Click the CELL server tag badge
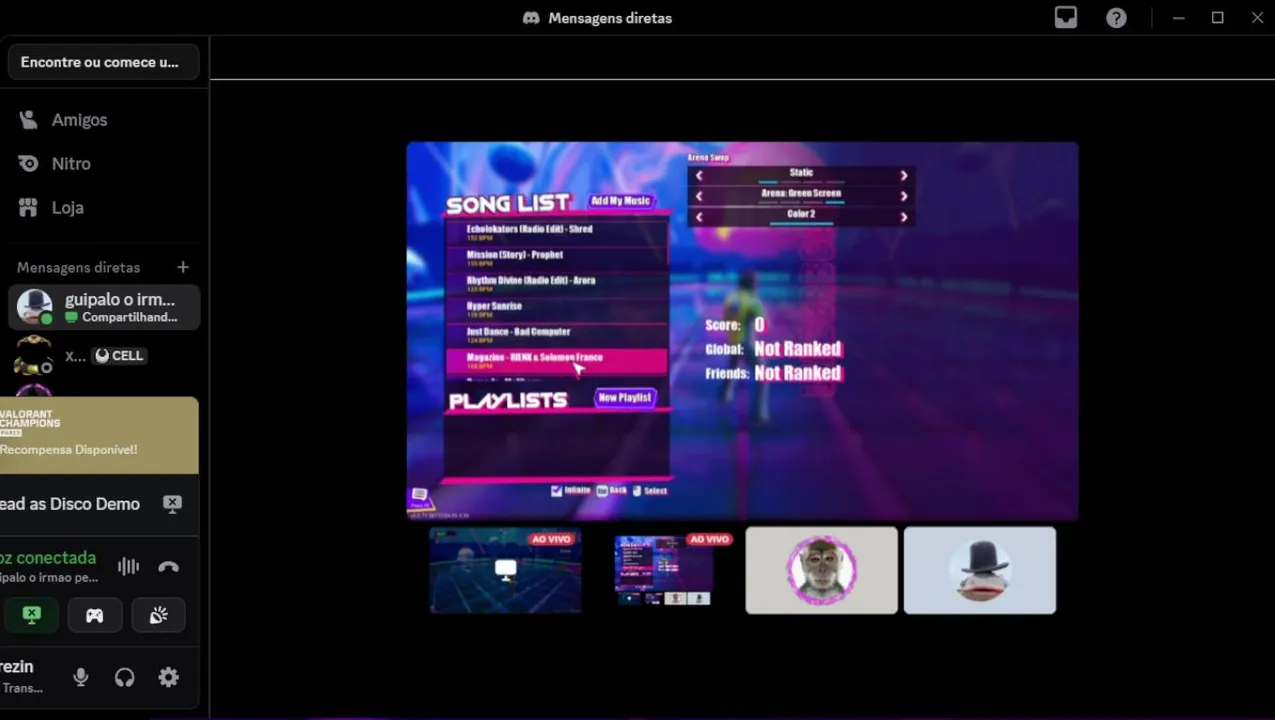 (119, 356)
